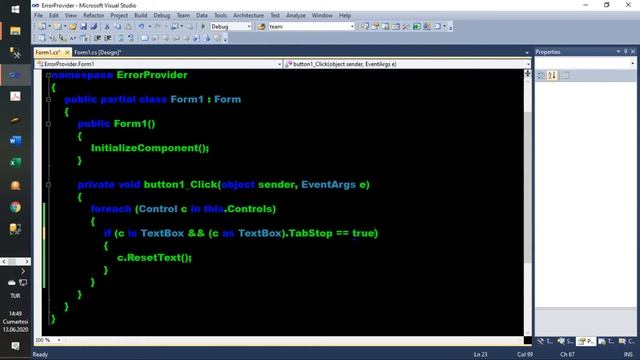Click the Undo arrow icon

(141, 27)
